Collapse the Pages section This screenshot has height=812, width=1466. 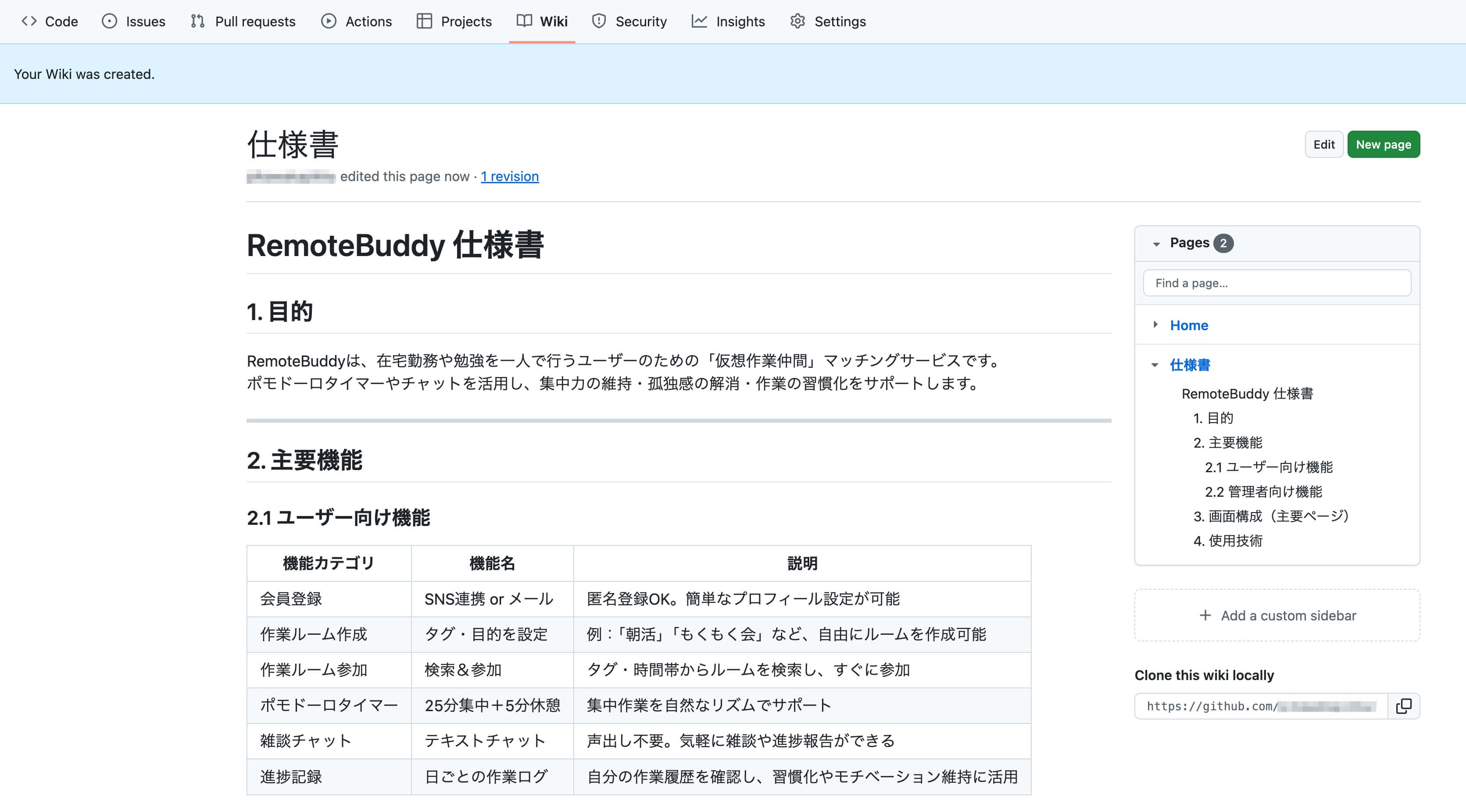point(1156,243)
